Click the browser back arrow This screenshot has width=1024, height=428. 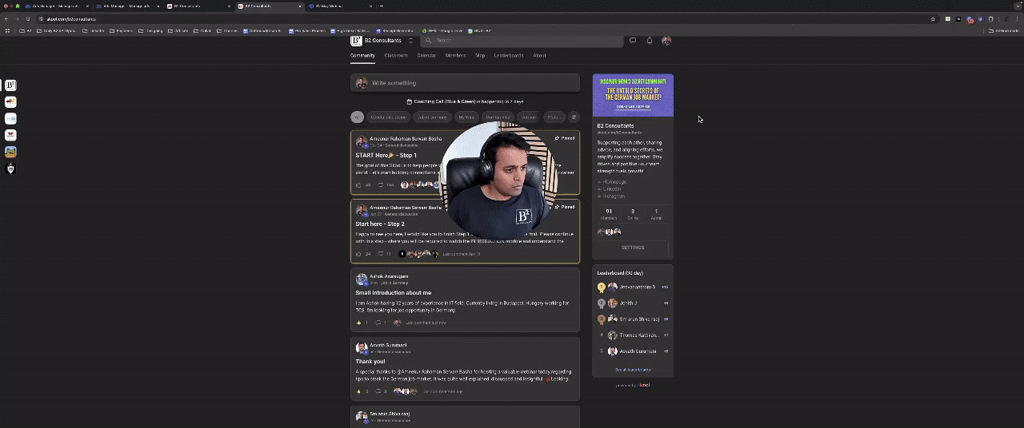tap(7, 19)
